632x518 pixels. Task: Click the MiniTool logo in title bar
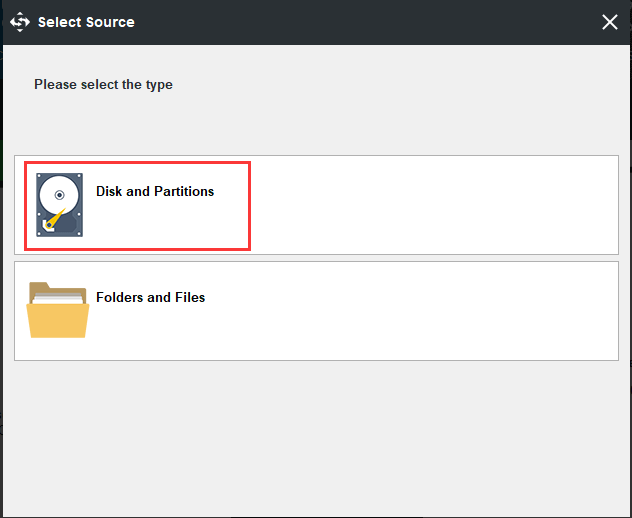coord(20,22)
